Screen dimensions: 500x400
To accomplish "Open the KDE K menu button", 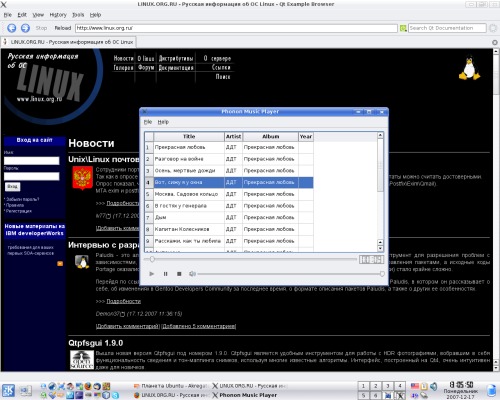I will click(x=8, y=391).
